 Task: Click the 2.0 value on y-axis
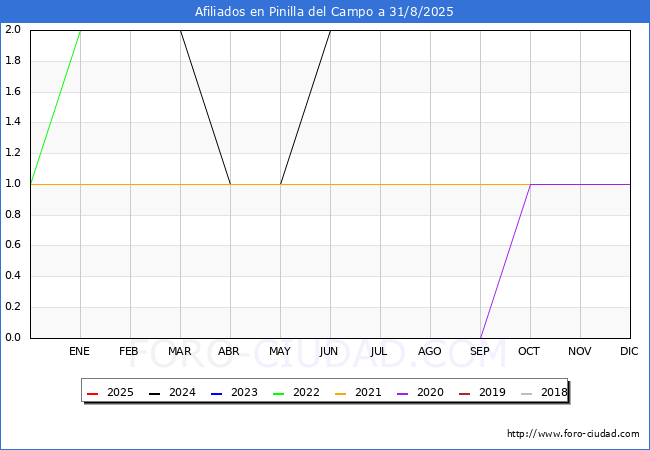coord(13,30)
